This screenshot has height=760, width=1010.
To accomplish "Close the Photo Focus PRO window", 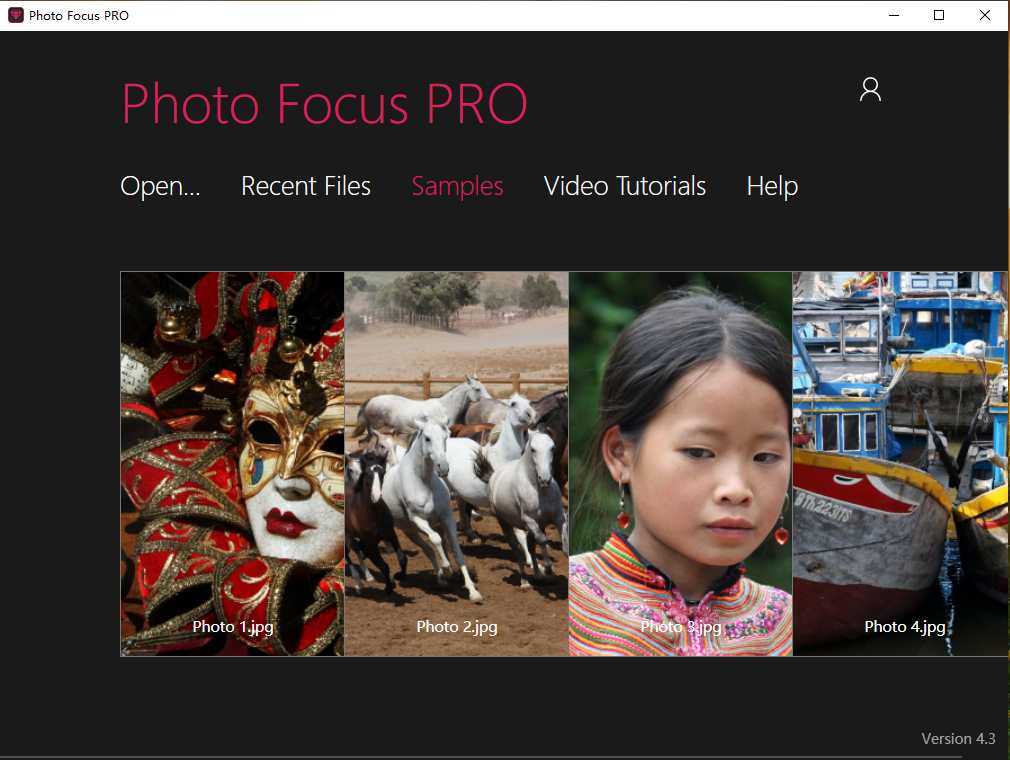I will [x=985, y=15].
